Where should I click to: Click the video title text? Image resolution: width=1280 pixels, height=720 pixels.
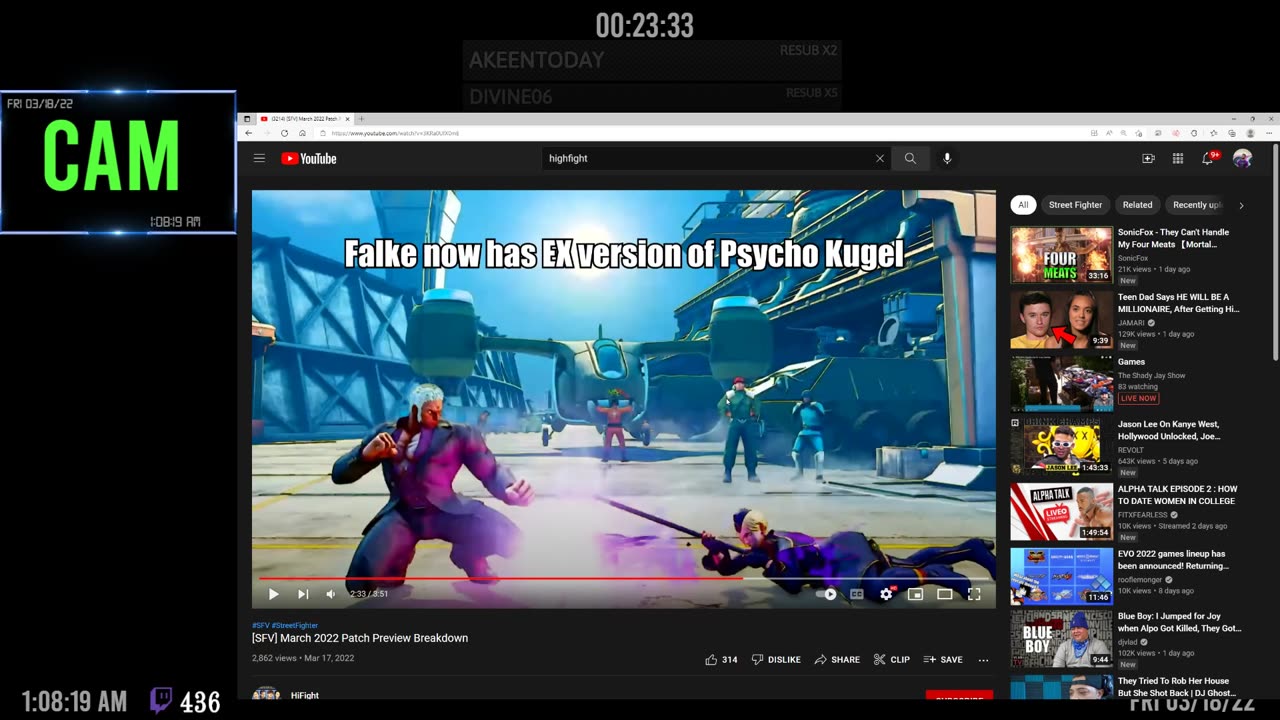click(360, 638)
